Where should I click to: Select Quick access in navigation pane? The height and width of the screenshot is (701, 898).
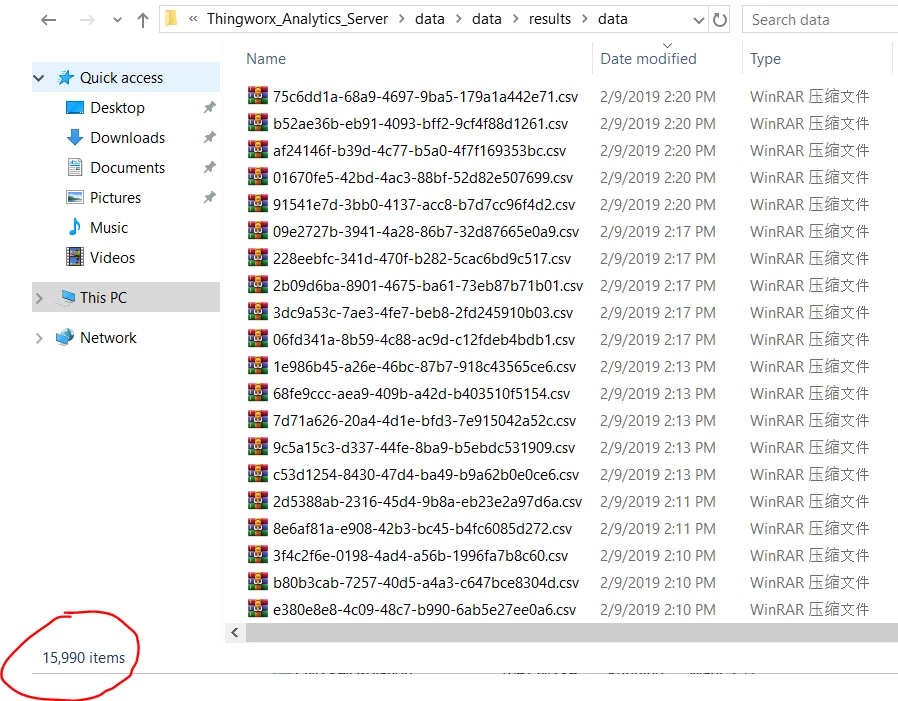[121, 78]
